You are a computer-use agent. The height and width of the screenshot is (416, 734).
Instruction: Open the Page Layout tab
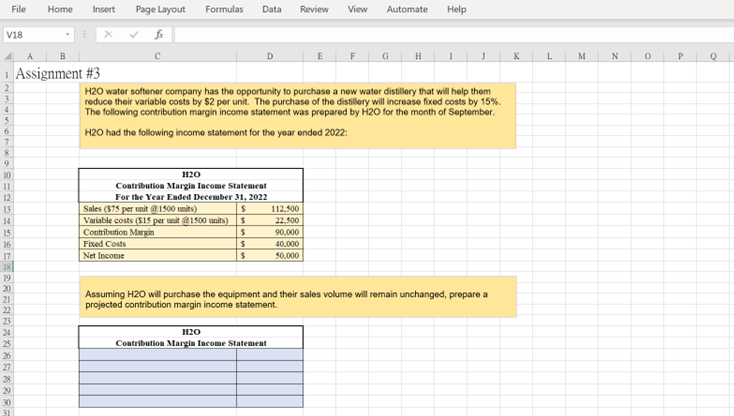(x=160, y=9)
